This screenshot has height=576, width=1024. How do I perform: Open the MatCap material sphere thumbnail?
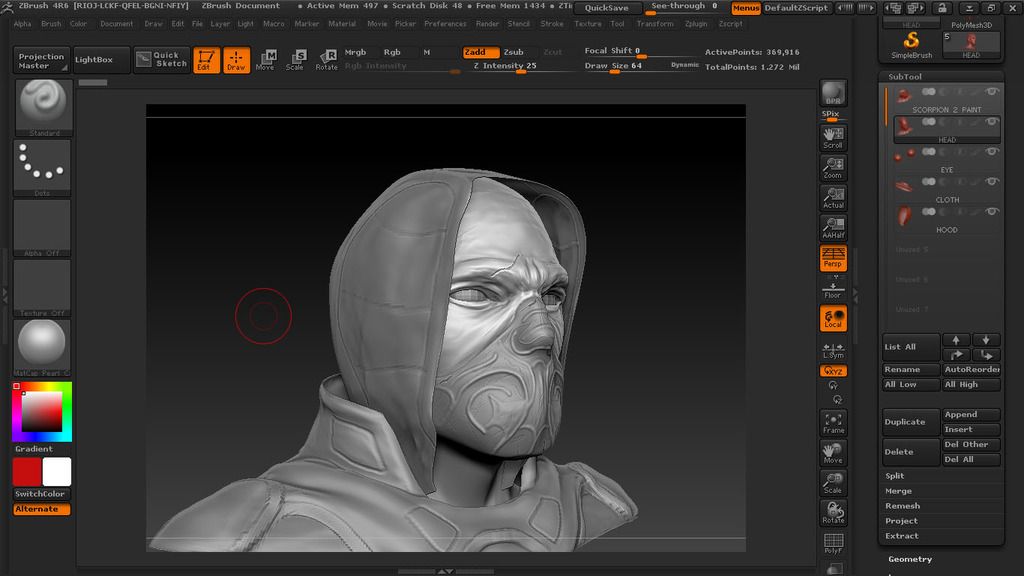tap(42, 347)
